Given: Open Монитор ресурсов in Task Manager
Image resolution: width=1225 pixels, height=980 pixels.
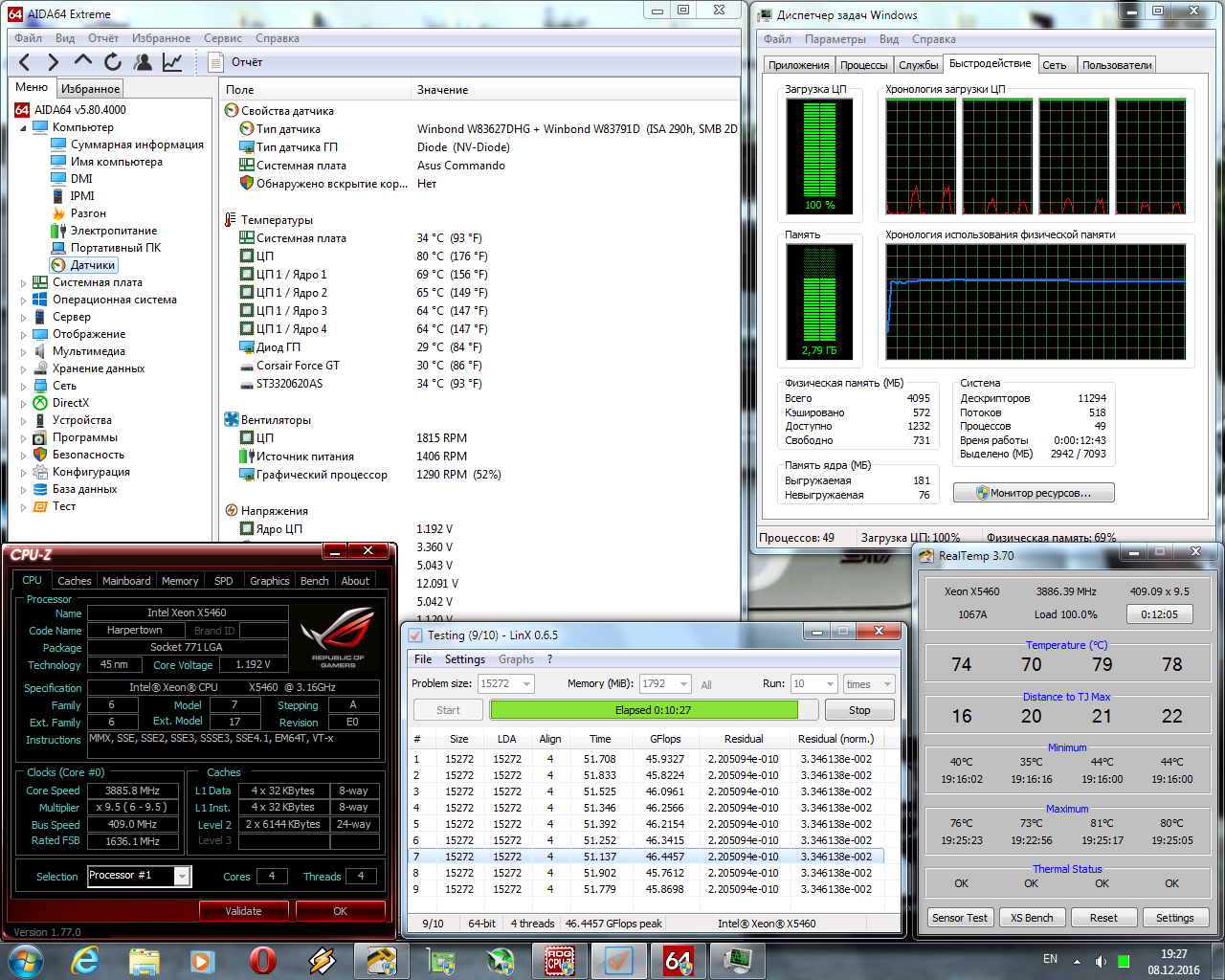Looking at the screenshot, I should pos(1035,493).
